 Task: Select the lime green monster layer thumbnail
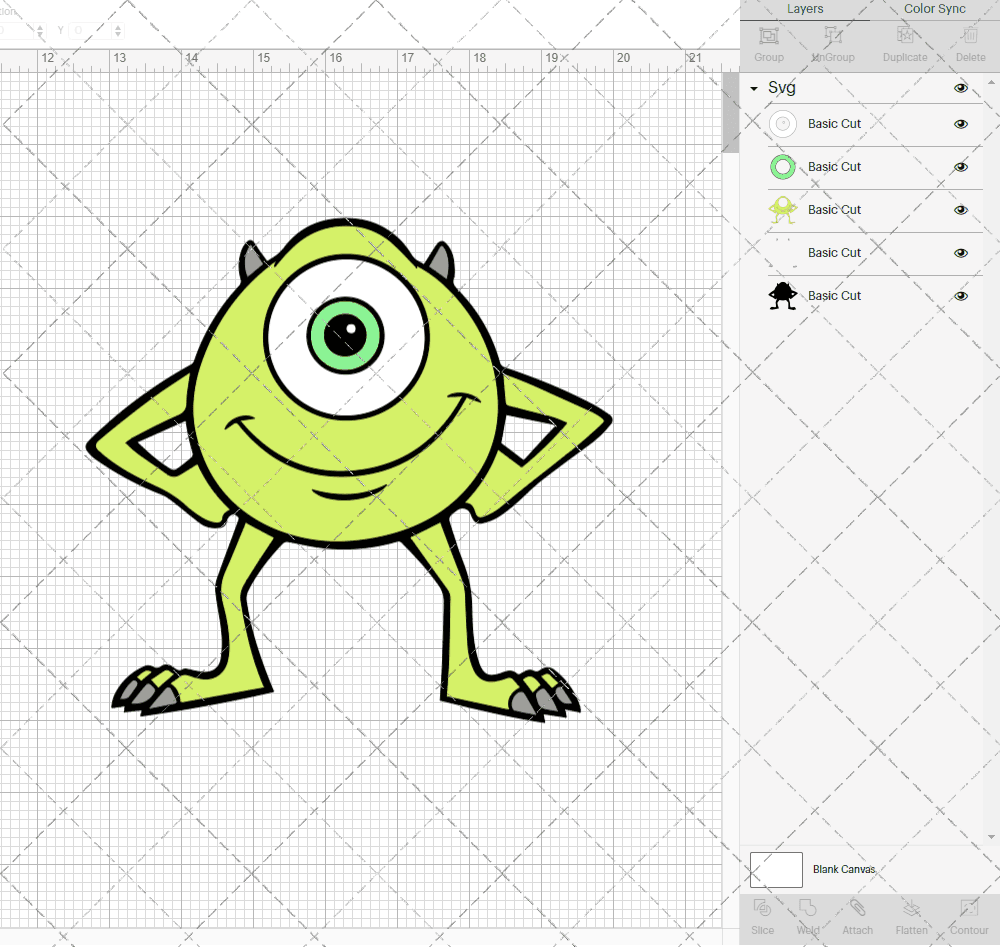(x=783, y=210)
